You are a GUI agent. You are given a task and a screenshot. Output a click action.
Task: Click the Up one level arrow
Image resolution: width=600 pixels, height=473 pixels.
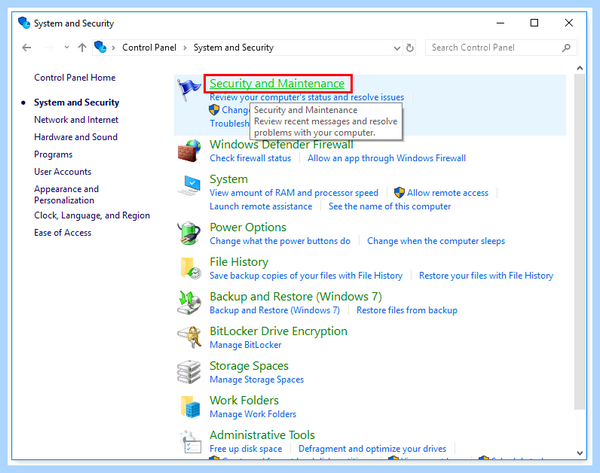pos(82,47)
